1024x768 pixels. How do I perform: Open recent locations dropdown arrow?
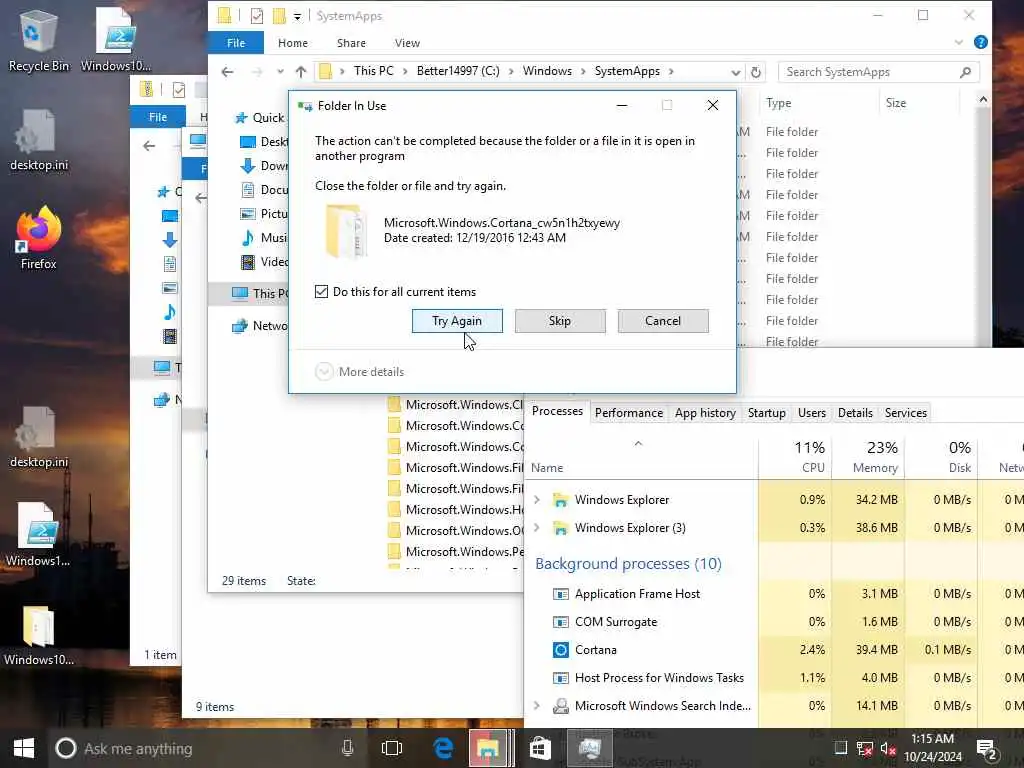click(x=280, y=72)
